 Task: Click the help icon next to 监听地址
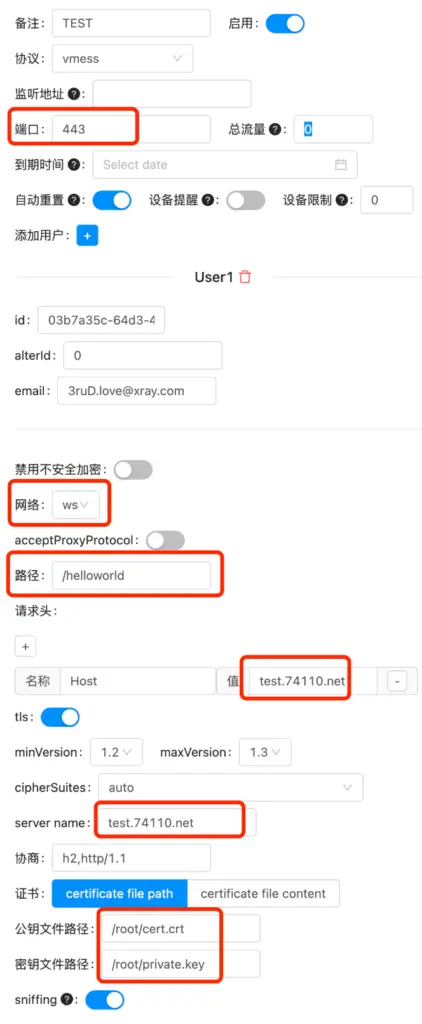[x=74, y=94]
